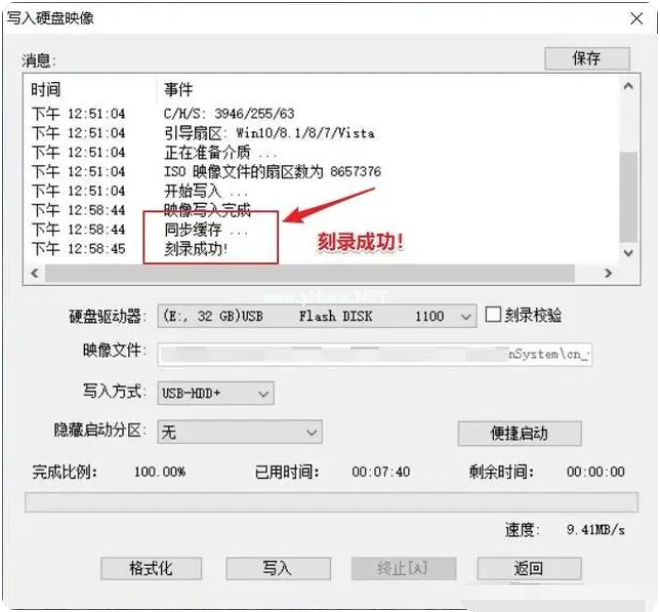Click the 便捷启动 button
This screenshot has width=660, height=612.
(519, 433)
